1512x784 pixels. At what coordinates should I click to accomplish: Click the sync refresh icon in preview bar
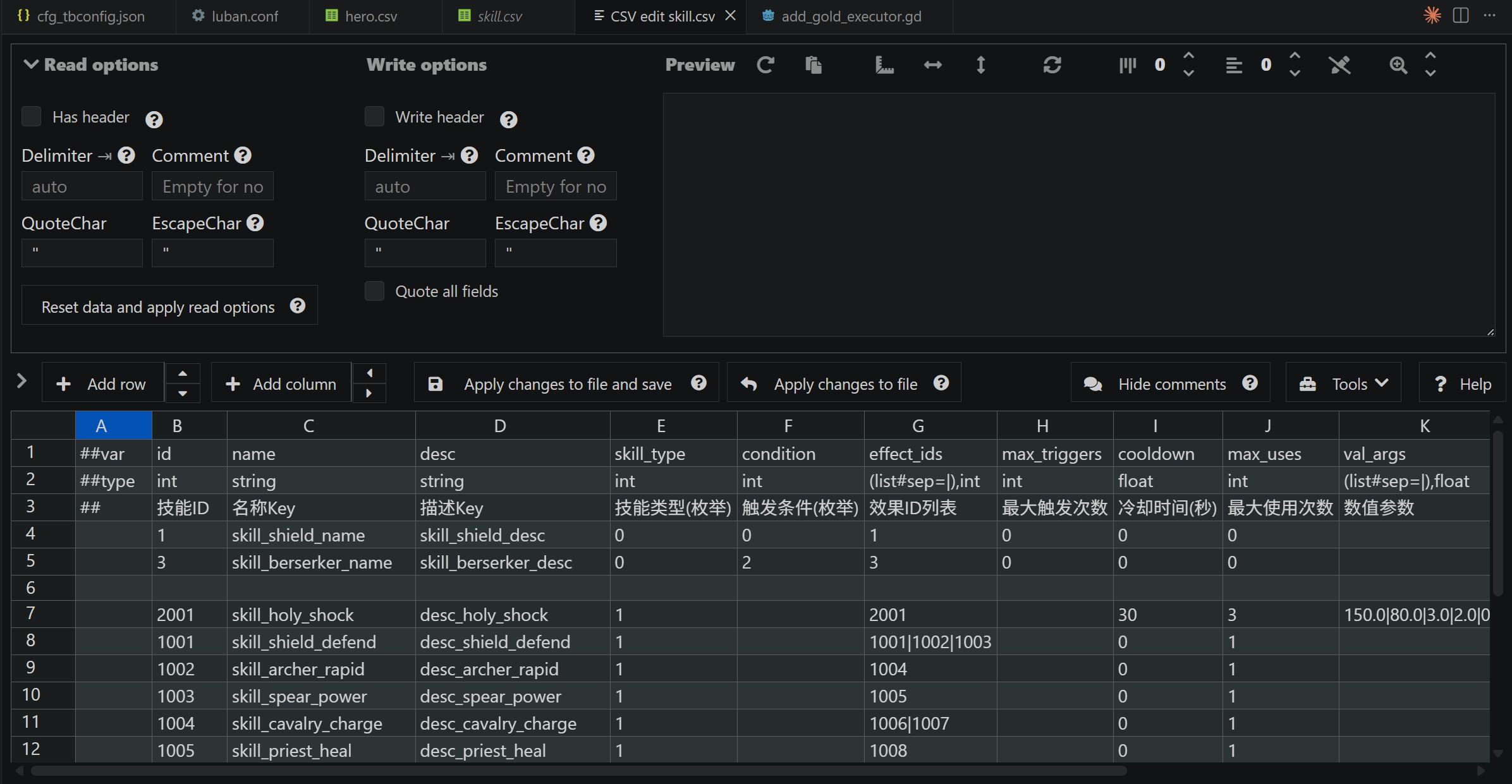pos(1052,64)
